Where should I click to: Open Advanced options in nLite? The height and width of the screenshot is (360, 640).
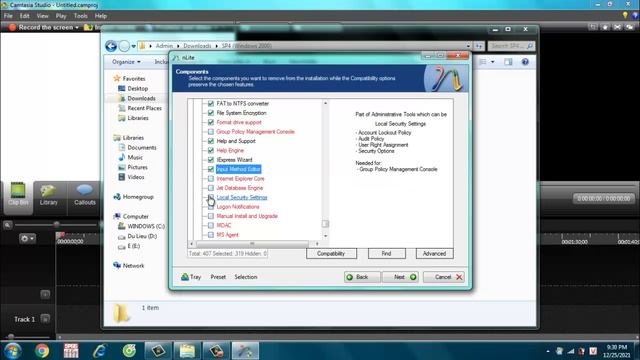coord(434,253)
